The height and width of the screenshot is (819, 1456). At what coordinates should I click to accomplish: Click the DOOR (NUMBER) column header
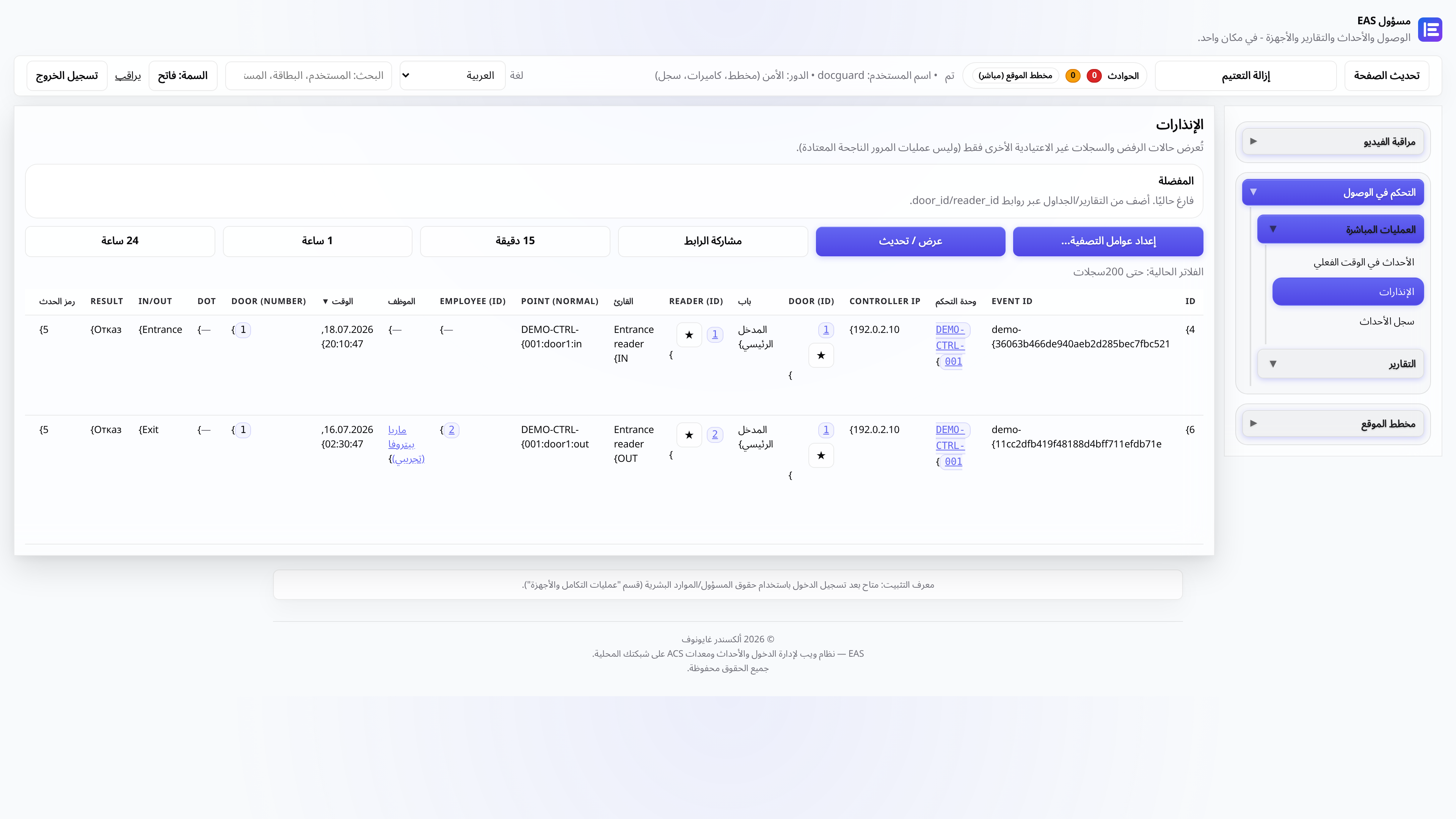(x=268, y=301)
